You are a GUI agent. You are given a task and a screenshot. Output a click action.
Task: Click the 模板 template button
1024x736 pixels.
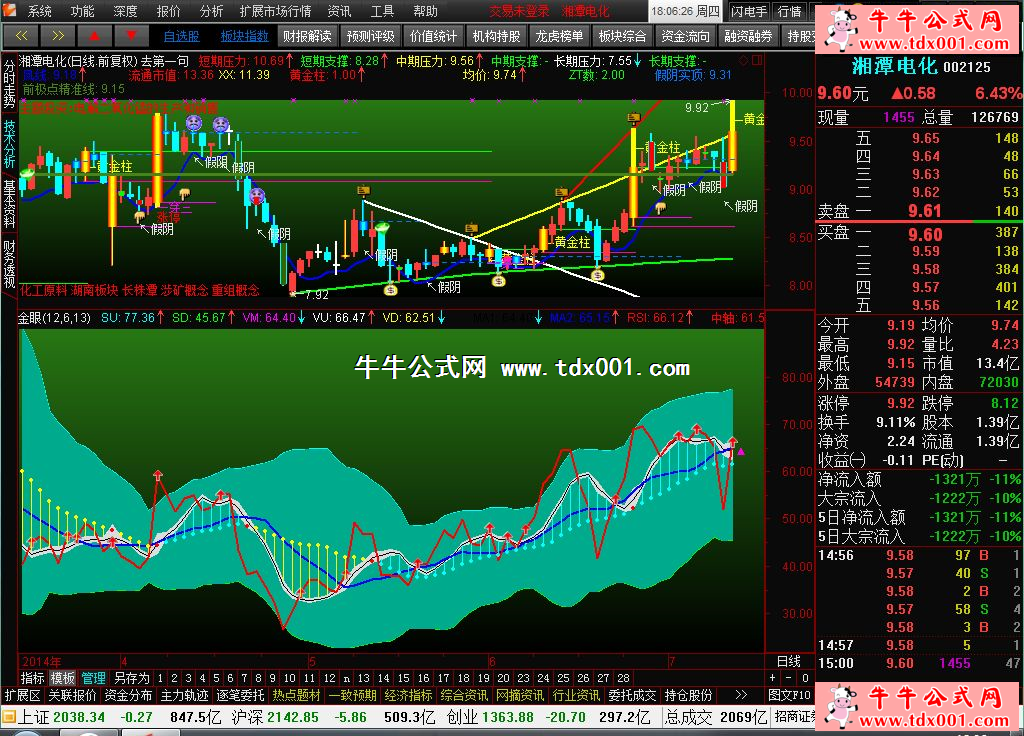coord(63,678)
